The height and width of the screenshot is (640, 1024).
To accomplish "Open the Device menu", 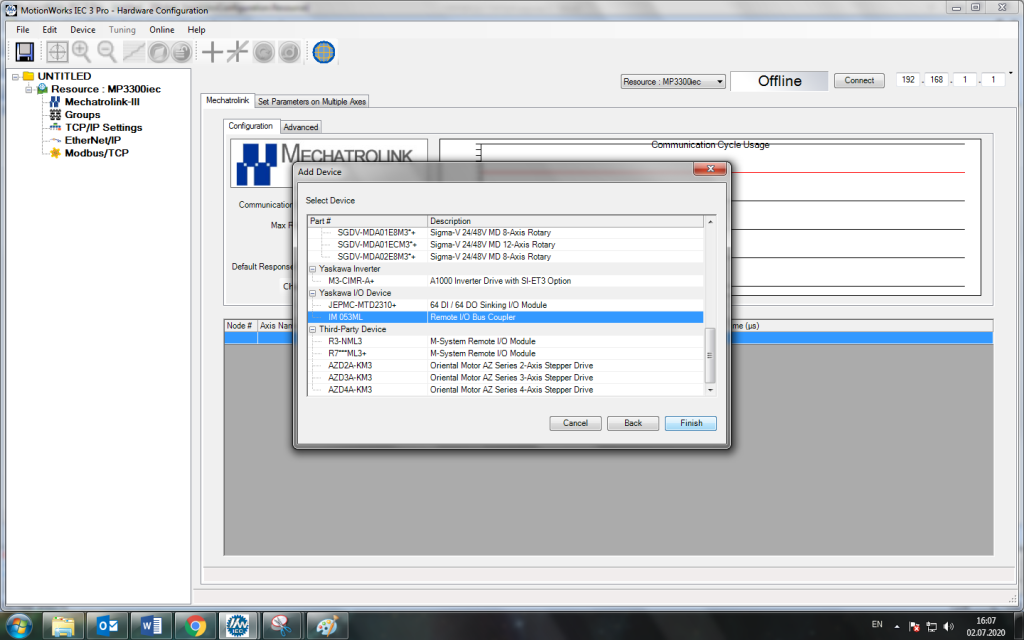I will click(x=83, y=29).
